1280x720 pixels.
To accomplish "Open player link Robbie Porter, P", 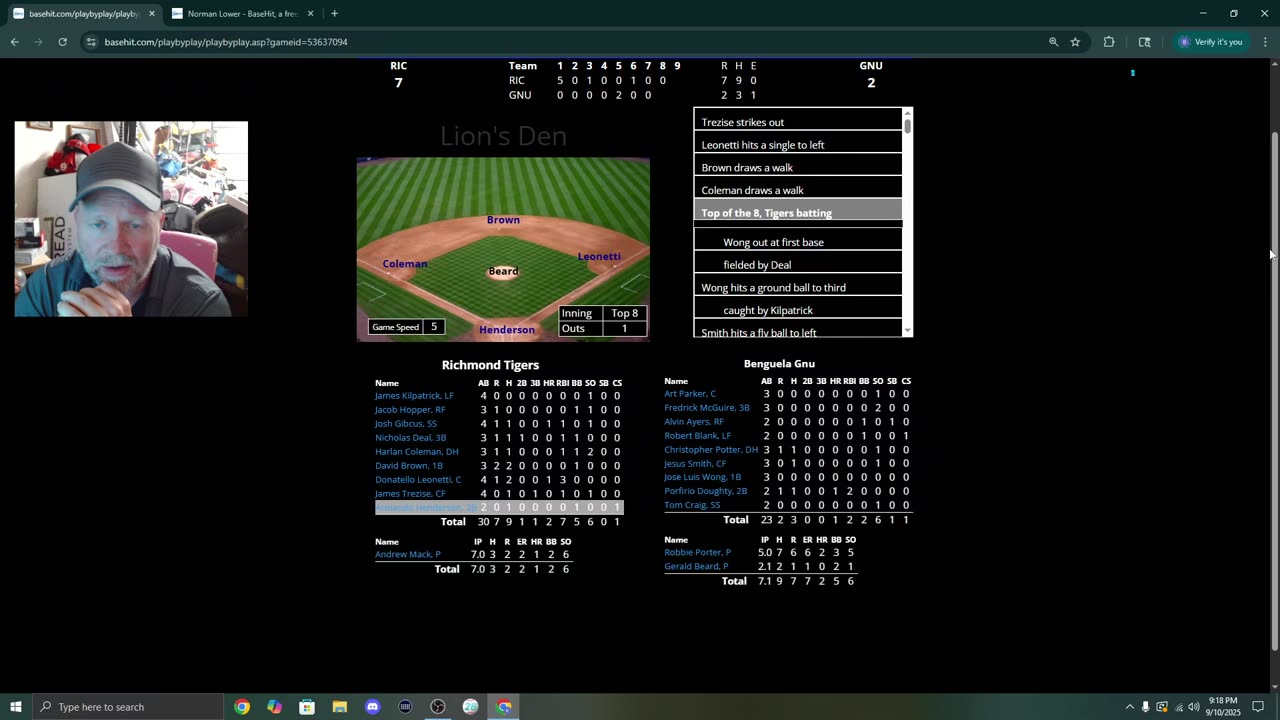I will pyautogui.click(x=697, y=552).
